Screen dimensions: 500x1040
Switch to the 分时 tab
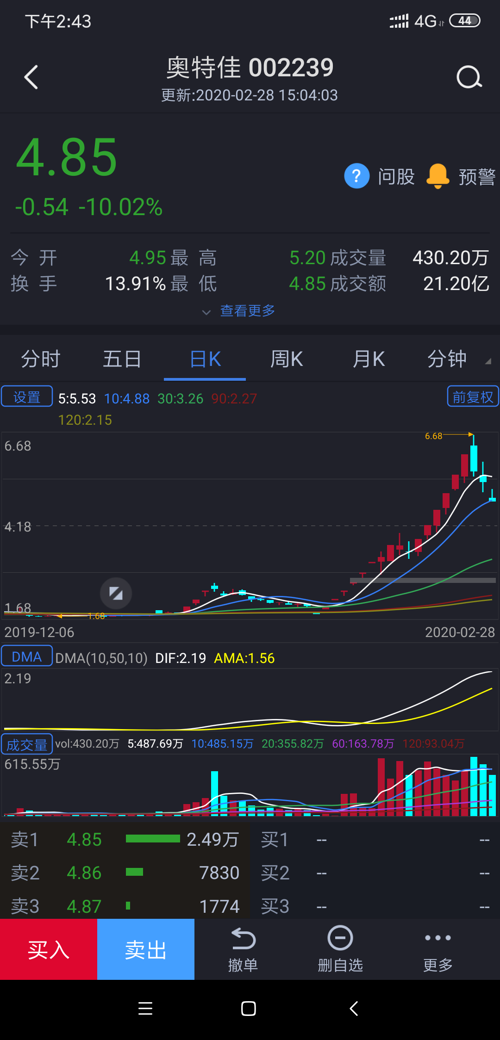[x=40, y=359]
